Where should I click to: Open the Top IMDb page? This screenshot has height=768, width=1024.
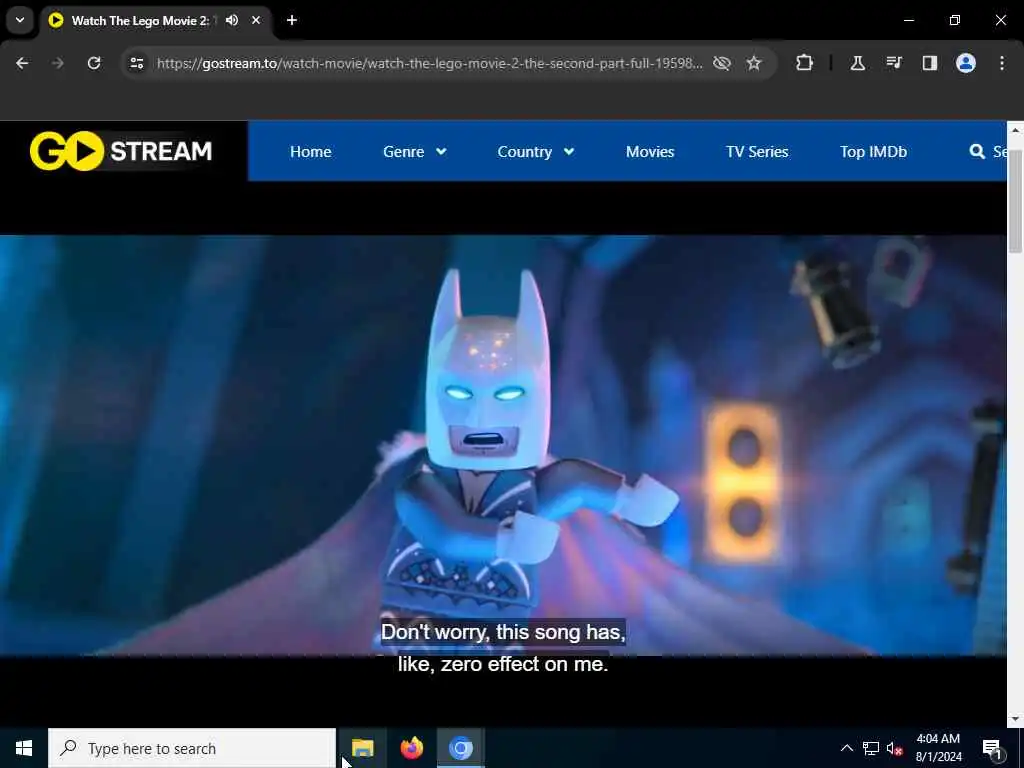pos(873,152)
